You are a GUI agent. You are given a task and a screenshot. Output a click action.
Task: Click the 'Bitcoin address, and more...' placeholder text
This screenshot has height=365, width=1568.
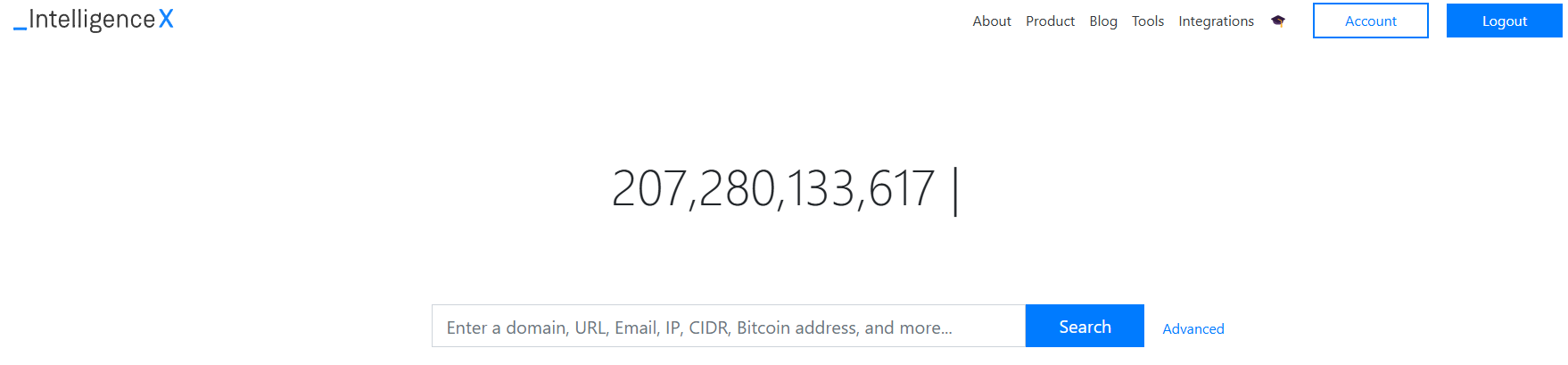tap(845, 328)
